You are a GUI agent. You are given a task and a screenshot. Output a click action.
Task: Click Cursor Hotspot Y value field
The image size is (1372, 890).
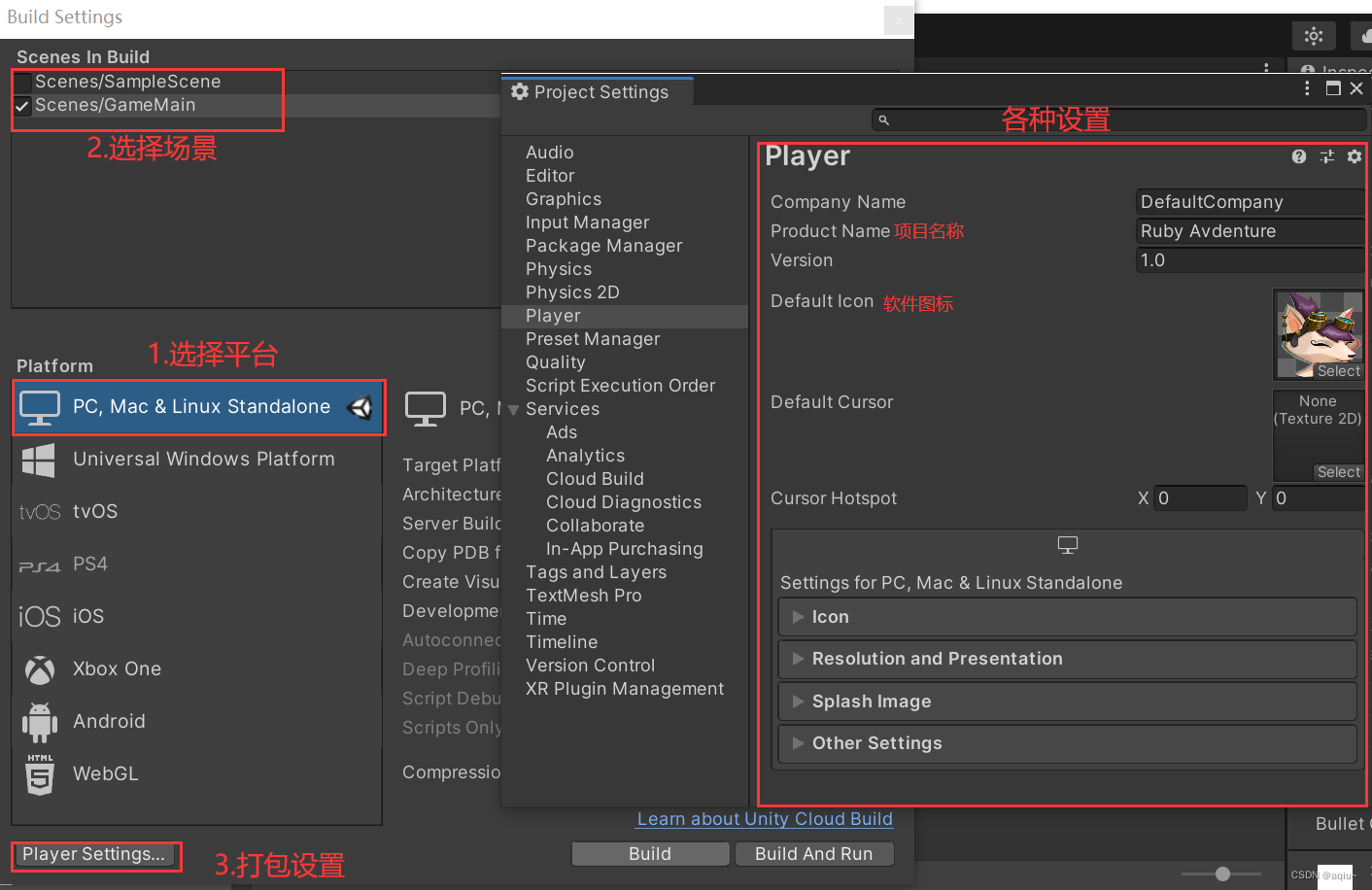point(1319,498)
